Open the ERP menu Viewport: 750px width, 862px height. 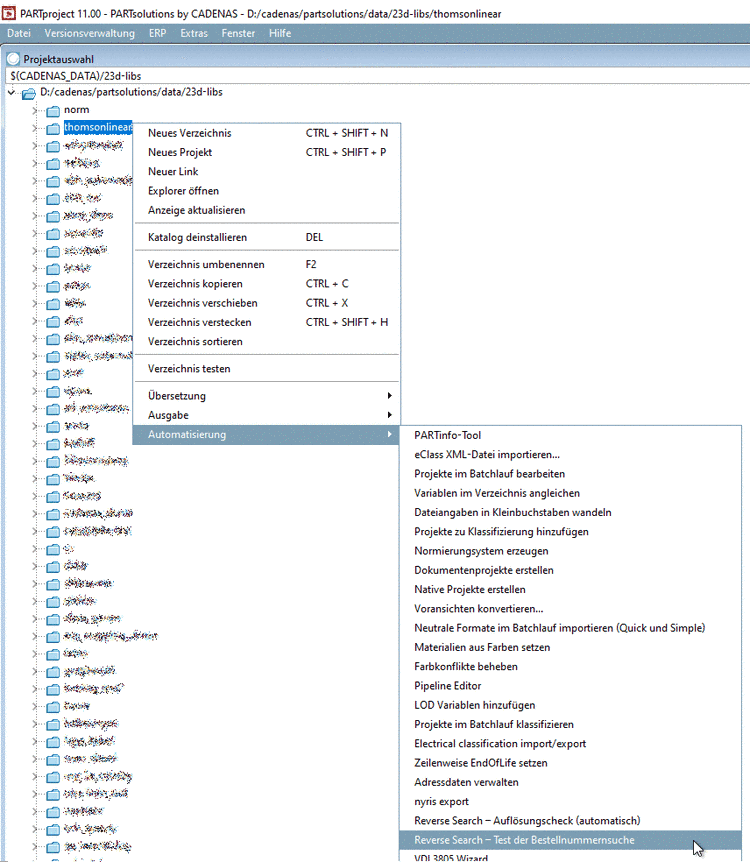pyautogui.click(x=157, y=33)
